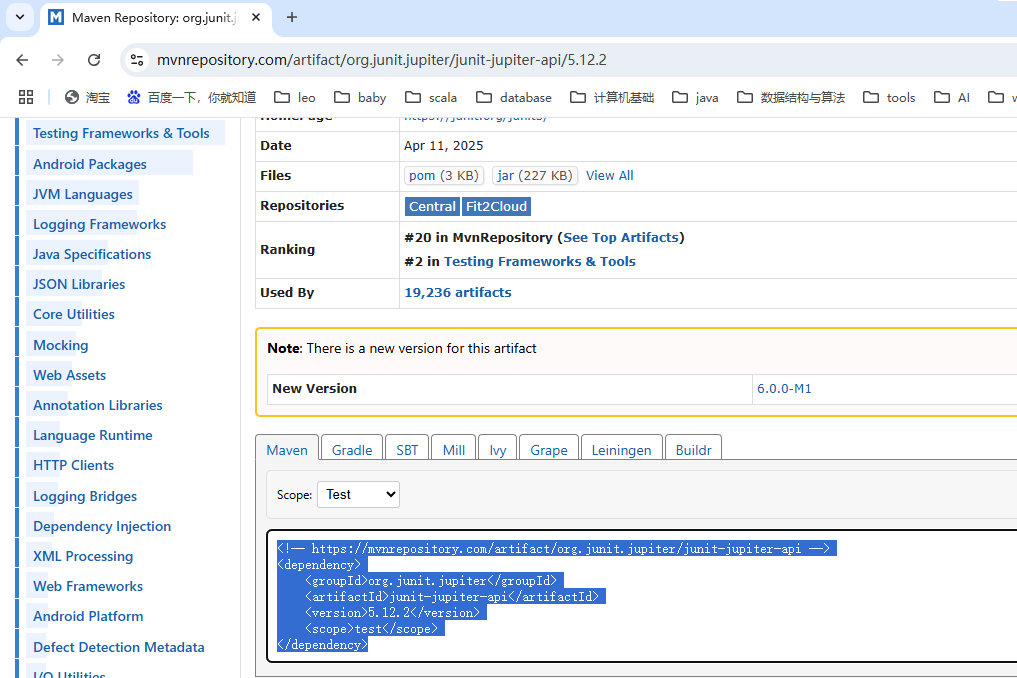This screenshot has width=1017, height=678.
Task: Open Web Assets sidebar category
Action: 69,375
